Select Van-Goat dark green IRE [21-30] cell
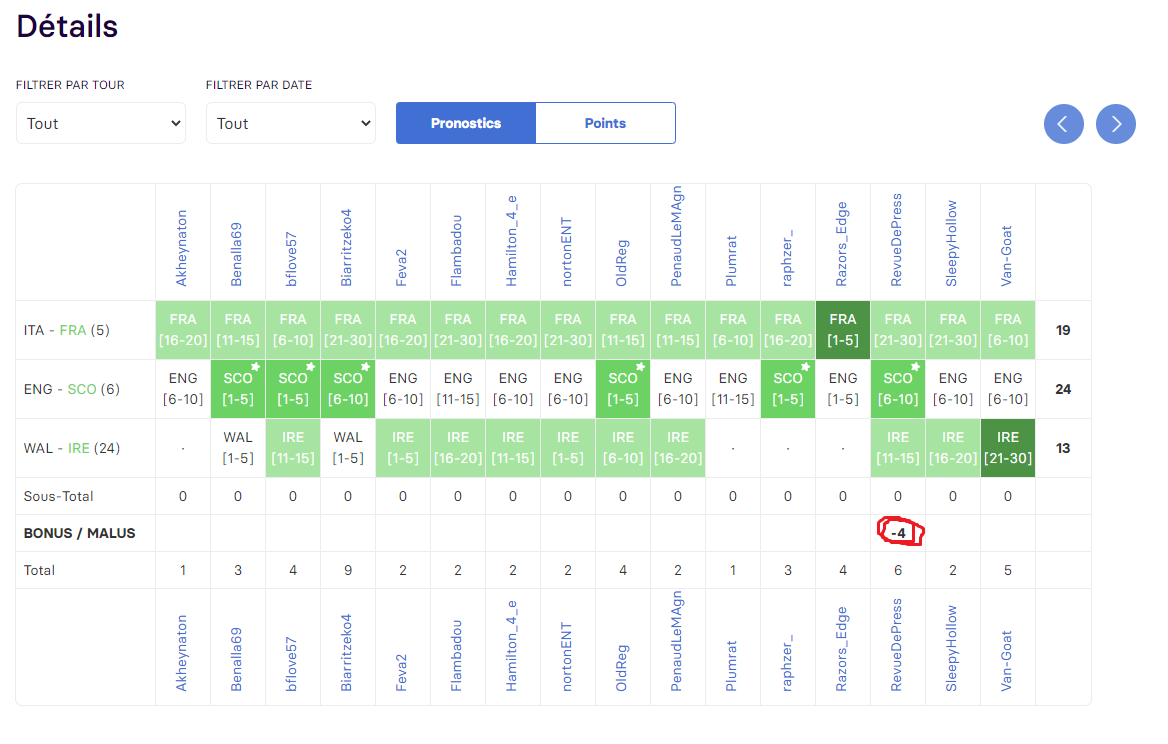Viewport: 1168px width, 744px height. (x=1008, y=448)
